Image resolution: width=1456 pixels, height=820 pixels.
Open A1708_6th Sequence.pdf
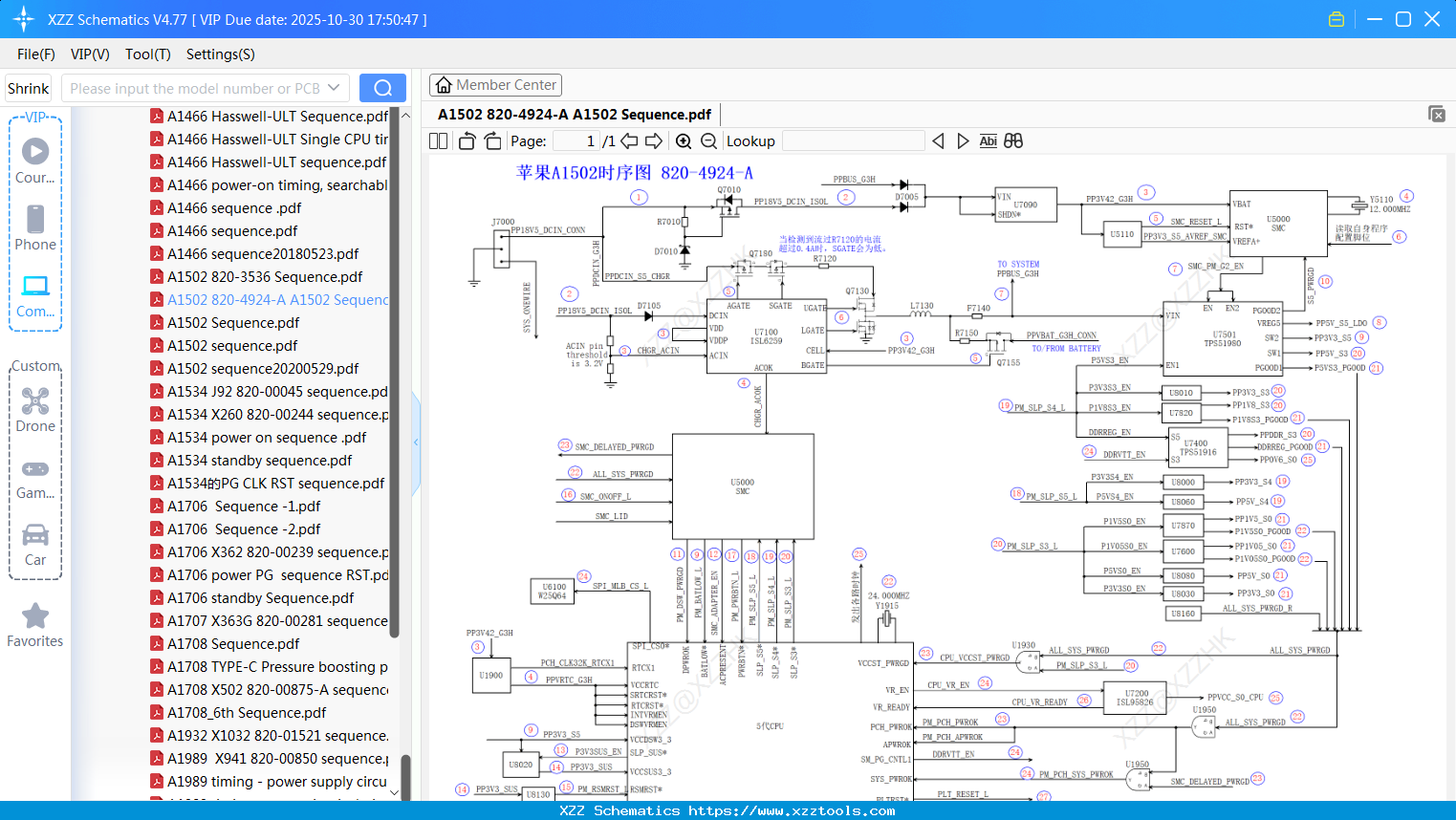pos(239,713)
